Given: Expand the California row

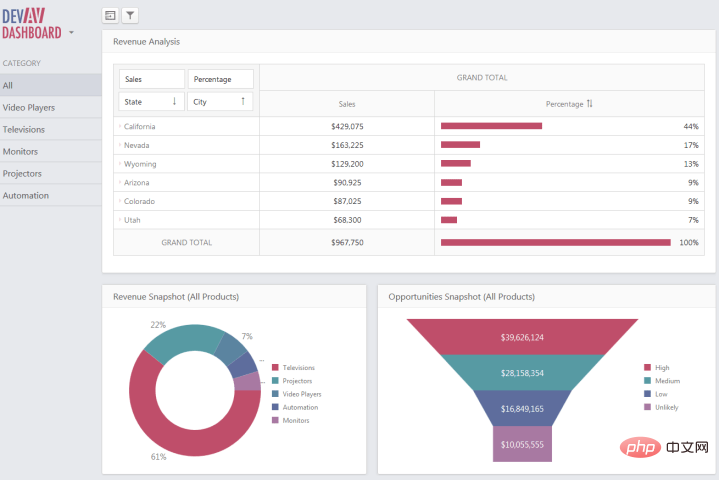Looking at the screenshot, I should point(120,126).
